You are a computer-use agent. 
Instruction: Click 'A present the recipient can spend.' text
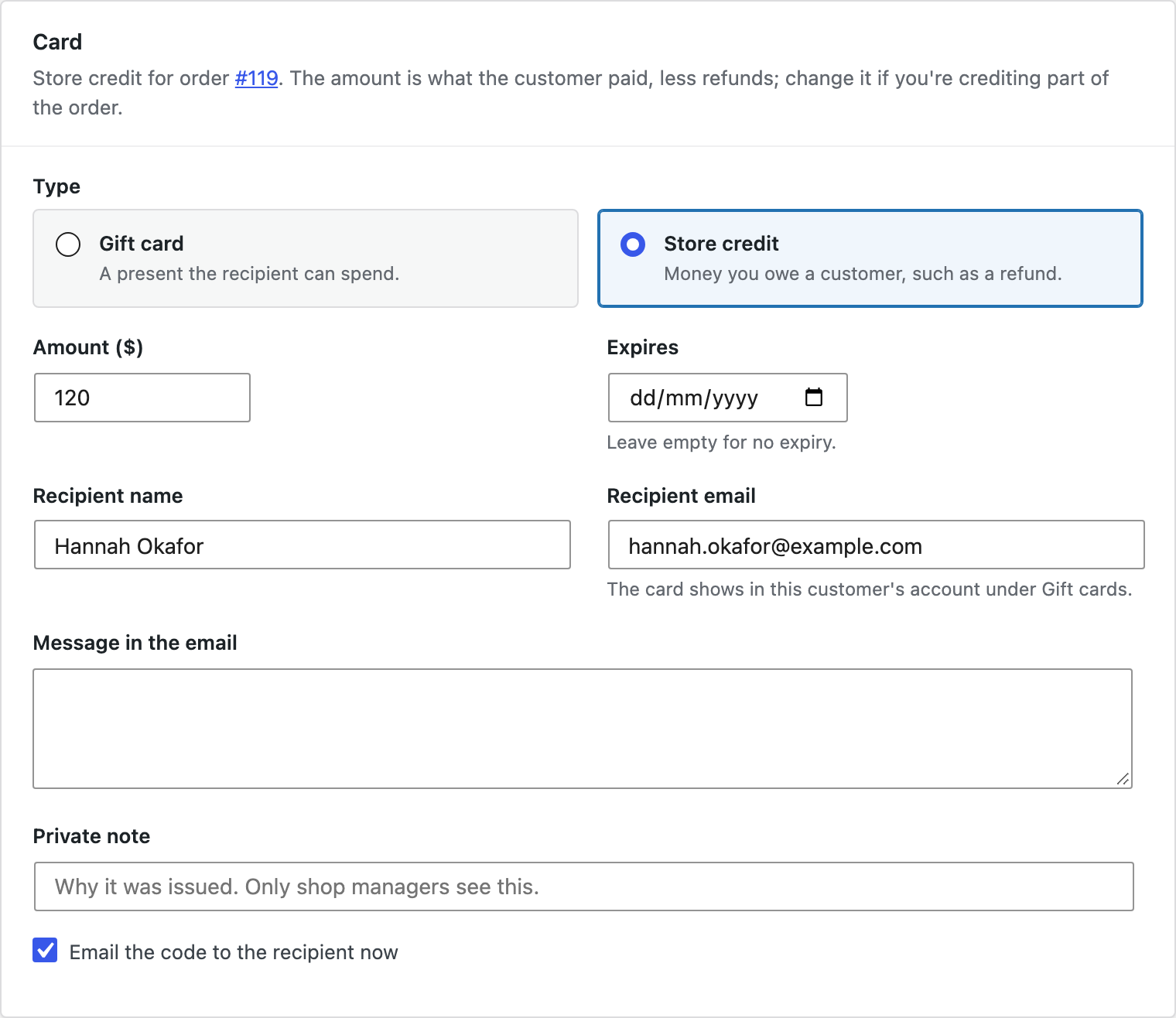pyautogui.click(x=249, y=274)
